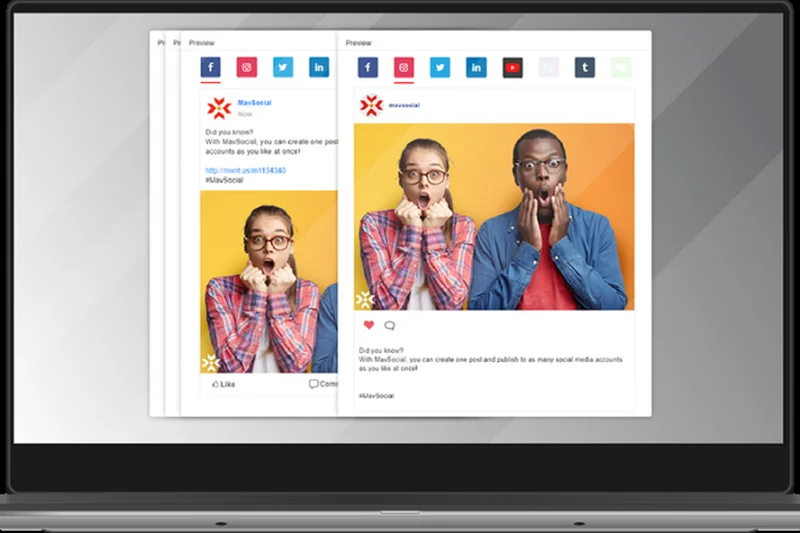
Task: Open LinkedIn preview in the left panel
Action: (319, 67)
